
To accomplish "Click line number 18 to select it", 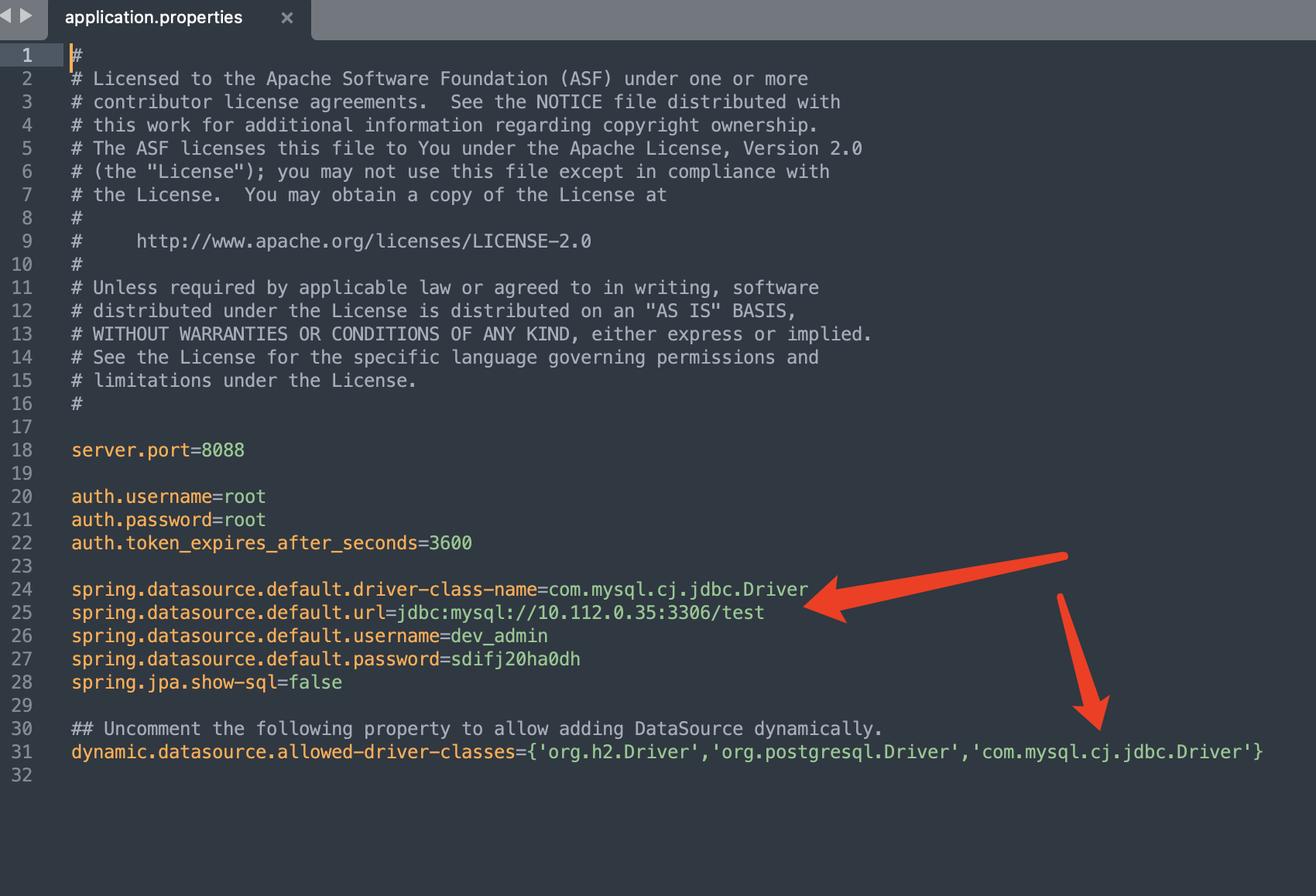I will coord(22,450).
